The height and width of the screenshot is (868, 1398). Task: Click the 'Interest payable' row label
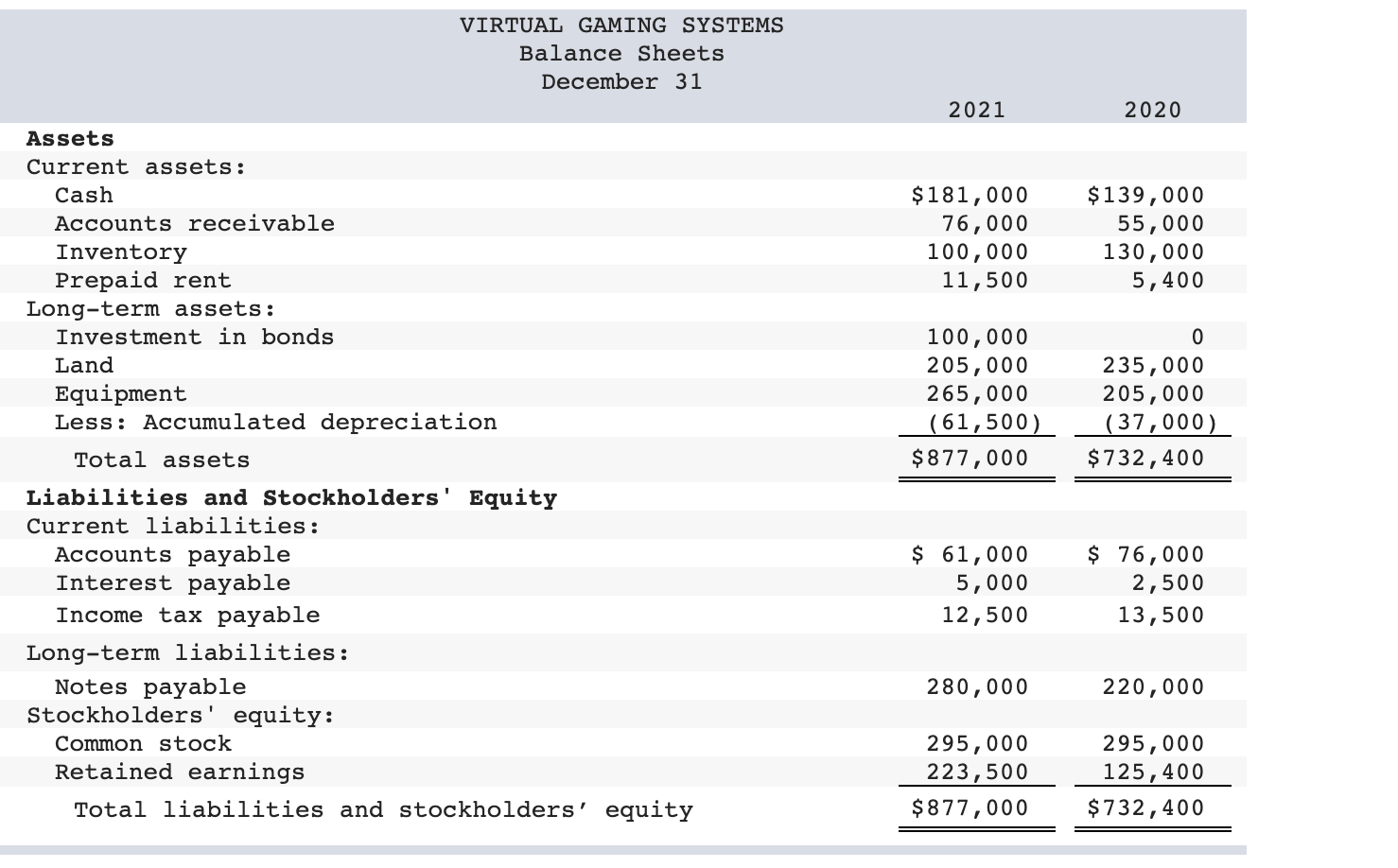click(172, 582)
